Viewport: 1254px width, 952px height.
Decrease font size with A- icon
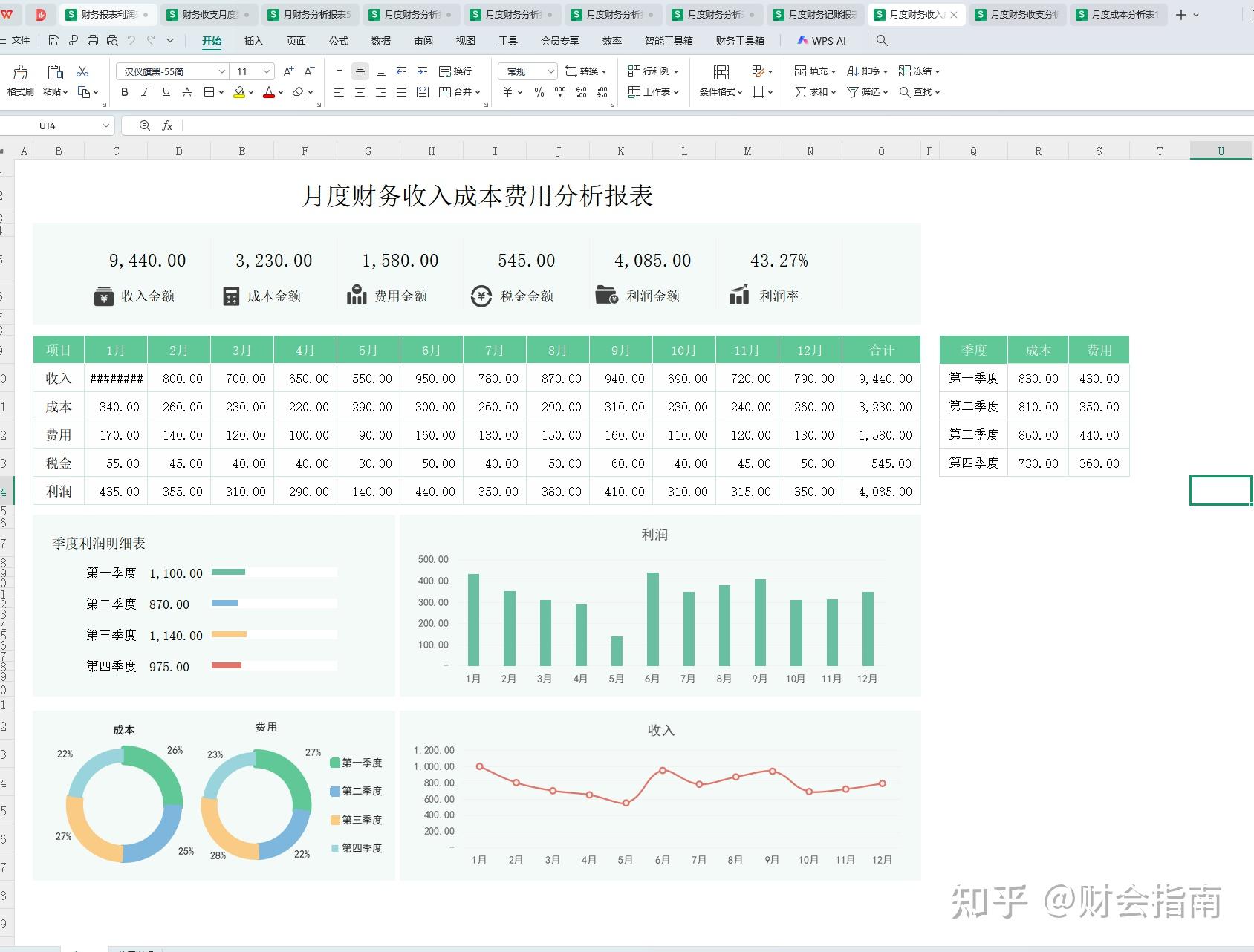pos(310,71)
